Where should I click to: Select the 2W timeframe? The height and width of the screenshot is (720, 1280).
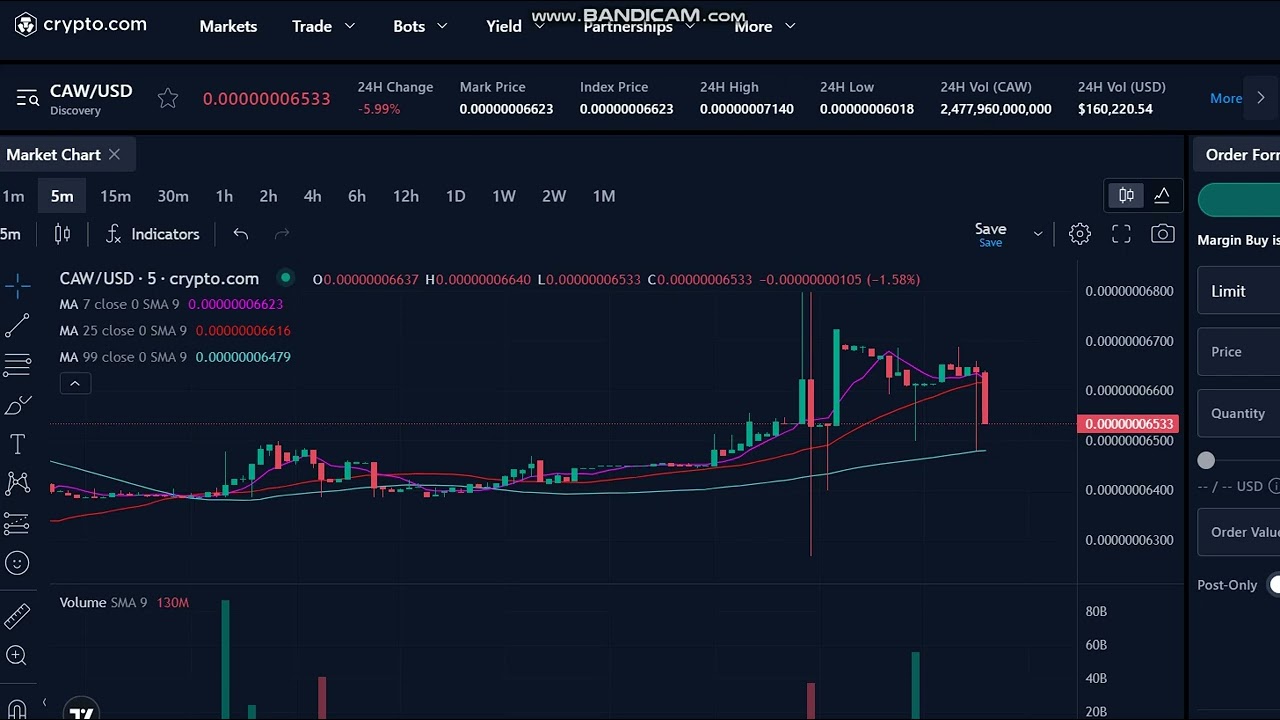click(x=554, y=196)
